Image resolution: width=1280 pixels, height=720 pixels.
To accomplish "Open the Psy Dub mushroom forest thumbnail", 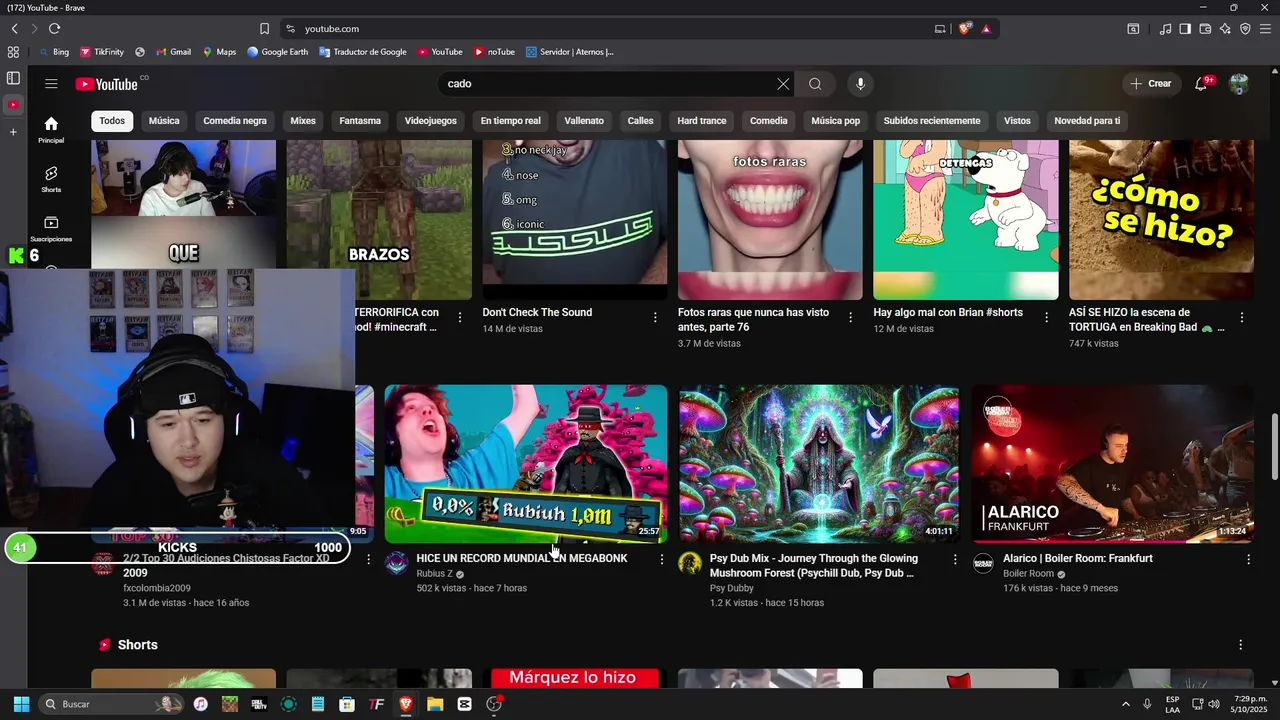I will coord(819,464).
